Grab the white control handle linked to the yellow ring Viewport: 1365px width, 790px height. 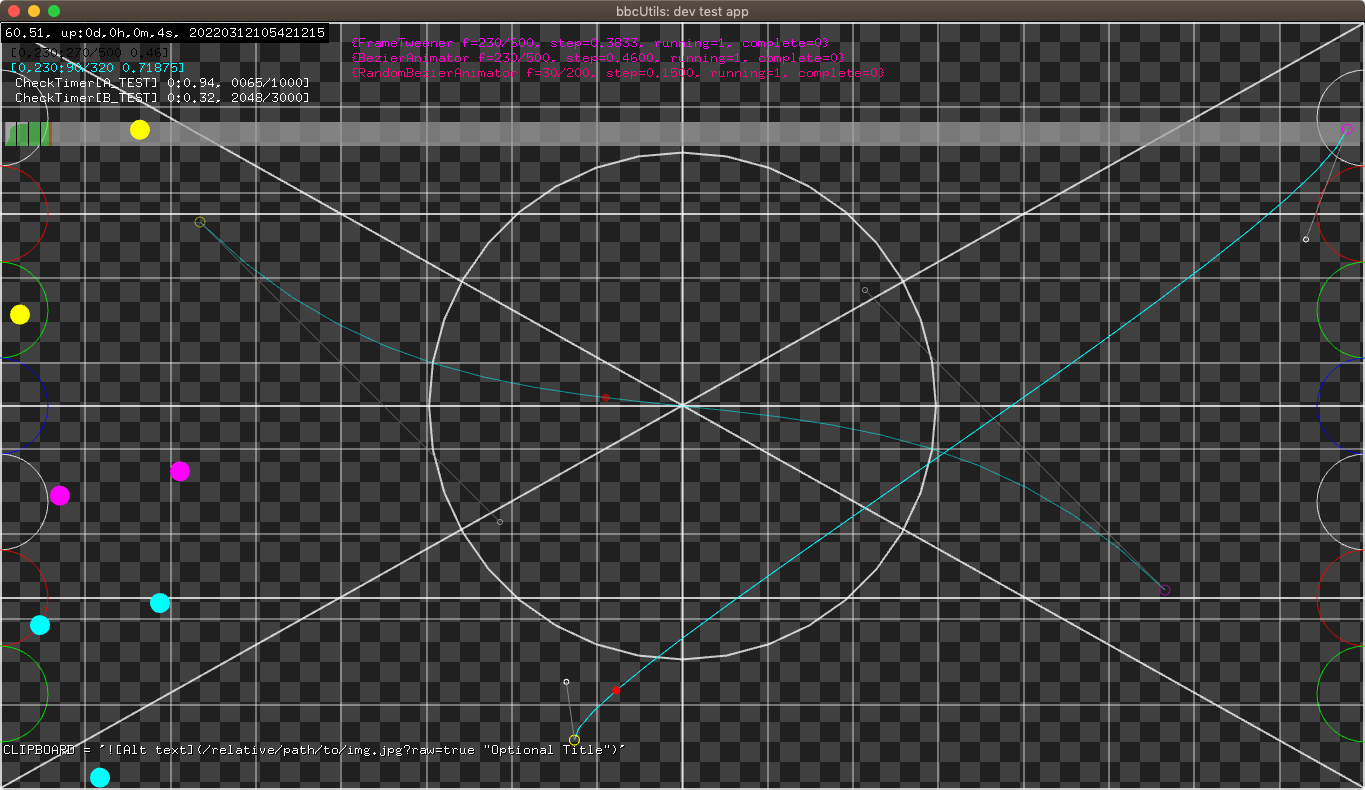click(566, 682)
